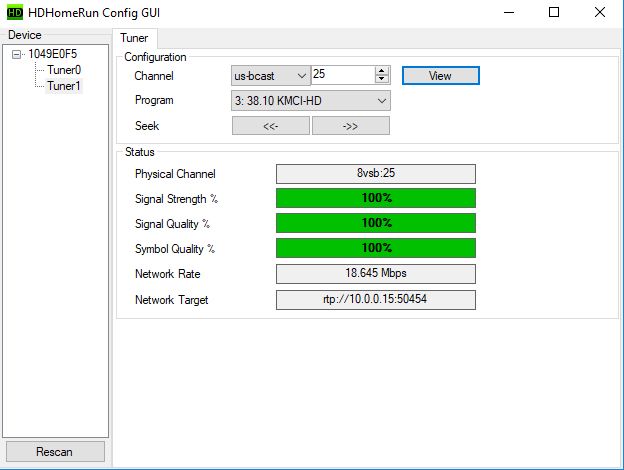Increment channel number with up arrow
This screenshot has height=470, width=624.
point(382,71)
